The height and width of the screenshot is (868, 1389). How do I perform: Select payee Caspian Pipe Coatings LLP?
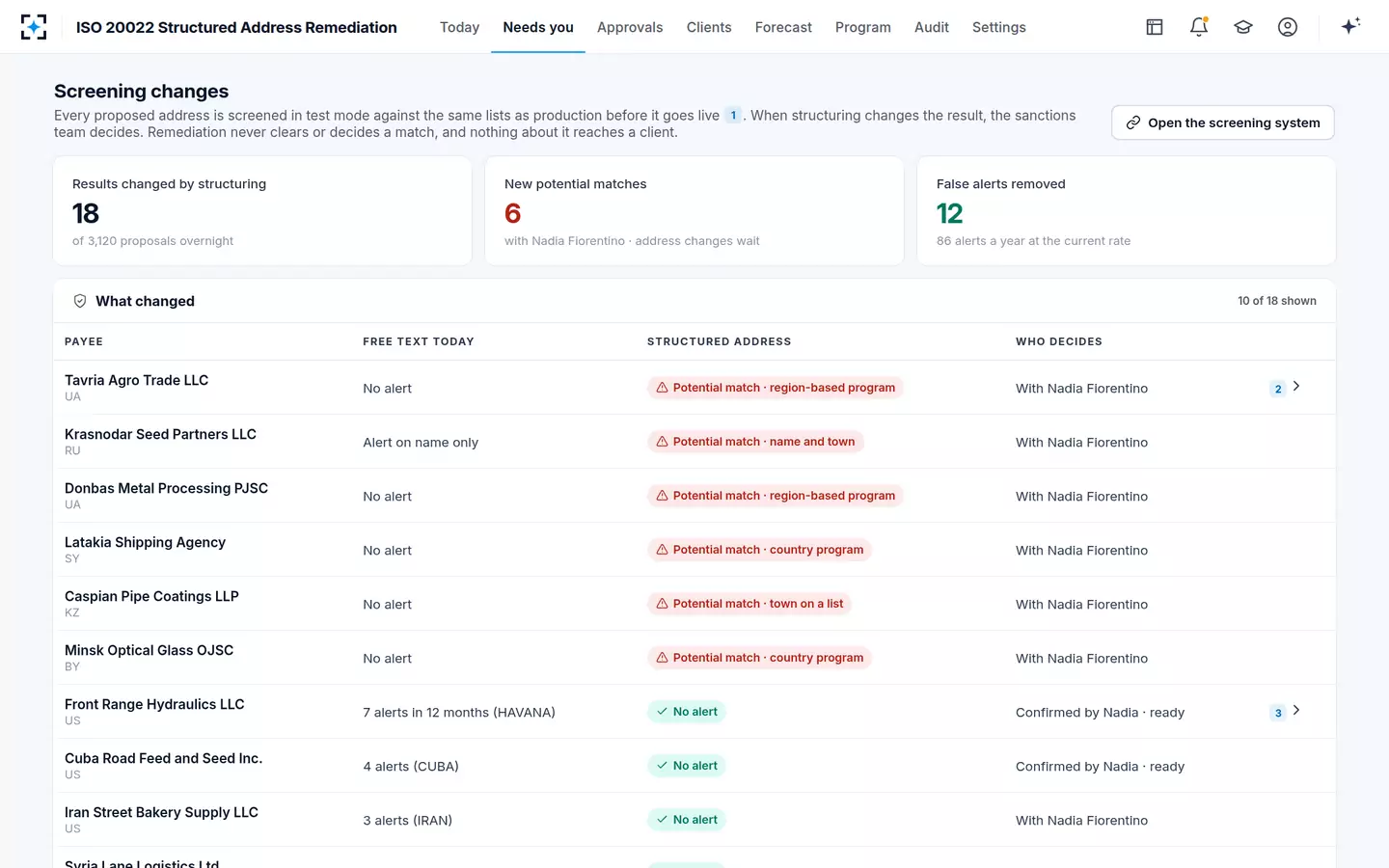pos(151,596)
